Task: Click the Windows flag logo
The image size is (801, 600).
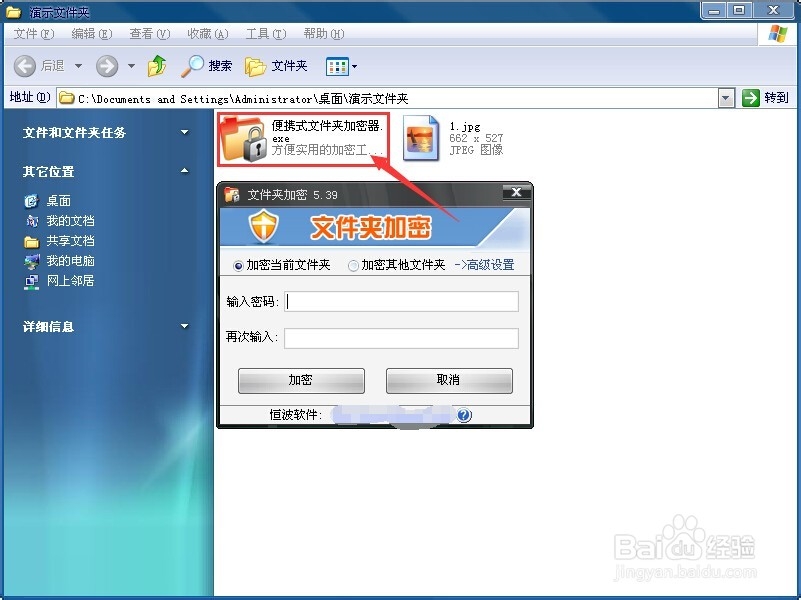Action: (778, 34)
